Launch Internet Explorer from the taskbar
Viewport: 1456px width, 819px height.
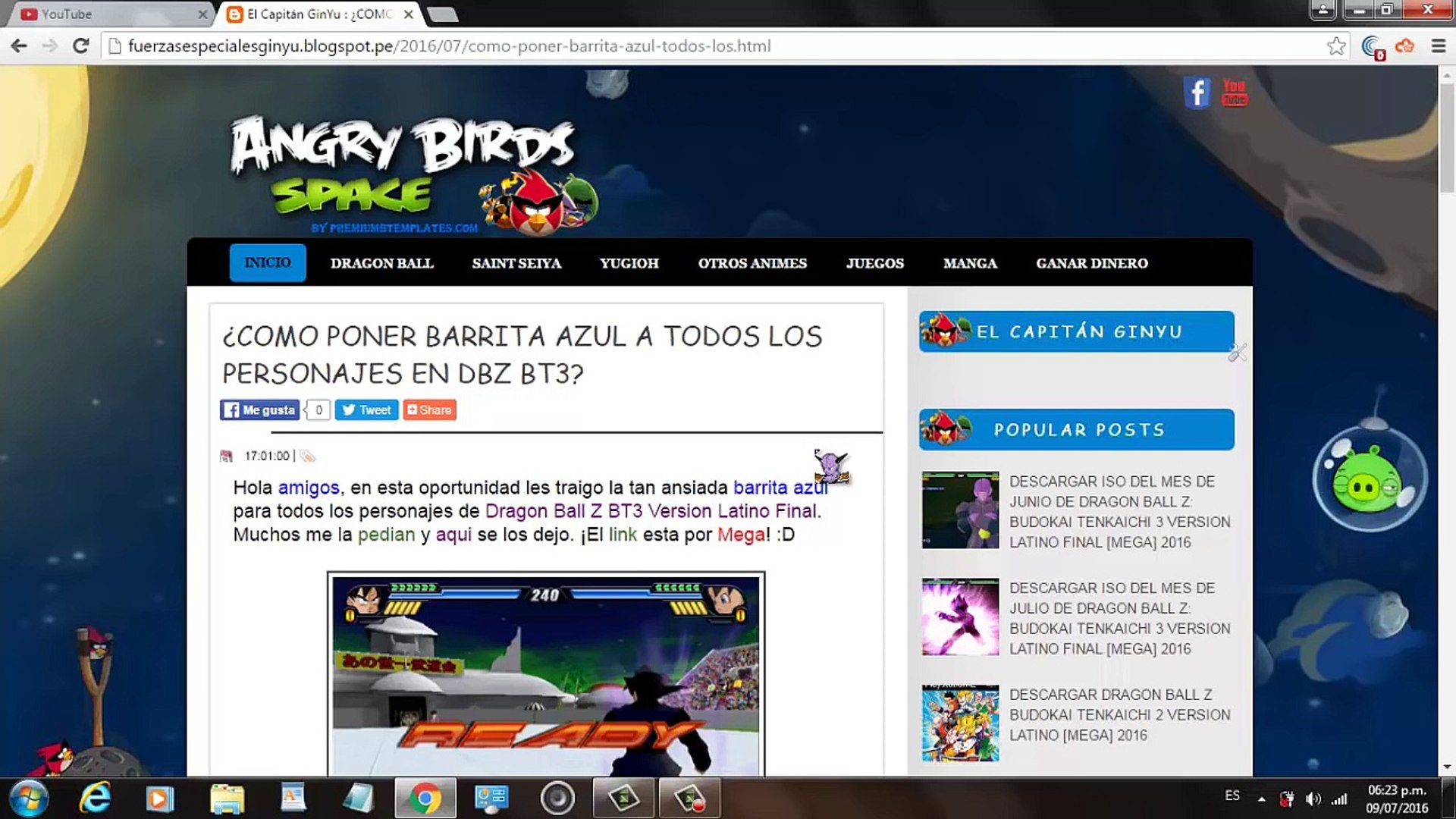[x=96, y=798]
